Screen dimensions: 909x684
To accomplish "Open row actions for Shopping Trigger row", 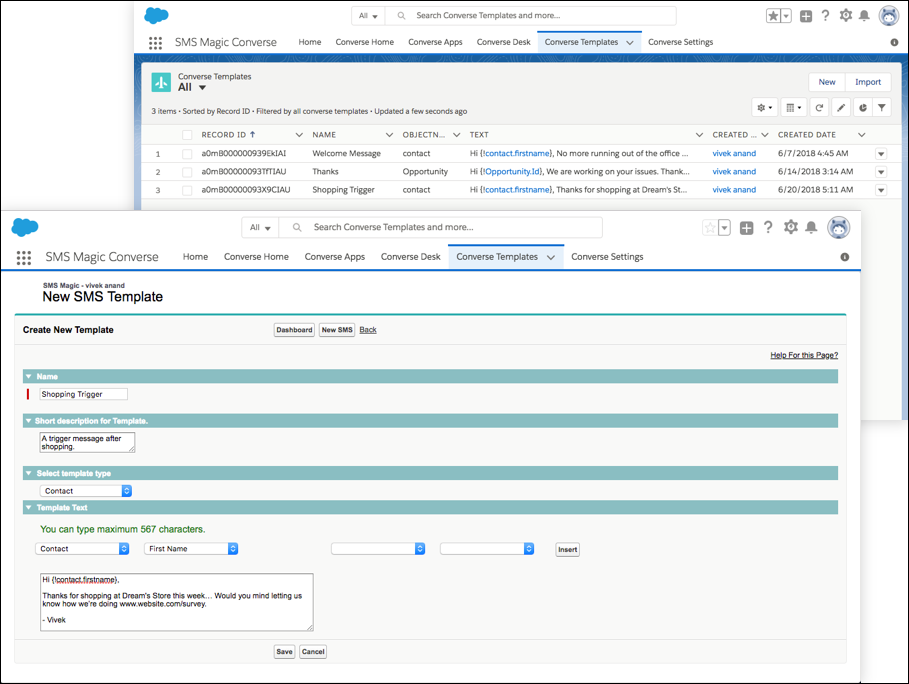I will point(881,190).
